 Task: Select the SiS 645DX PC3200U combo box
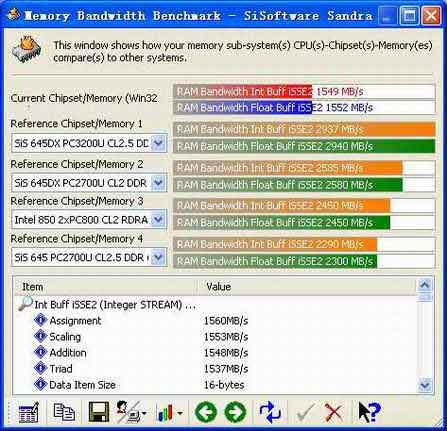click(x=89, y=143)
